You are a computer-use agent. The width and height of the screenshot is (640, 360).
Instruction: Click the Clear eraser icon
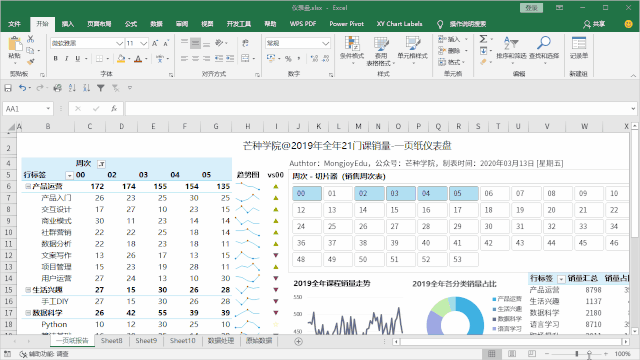click(484, 62)
